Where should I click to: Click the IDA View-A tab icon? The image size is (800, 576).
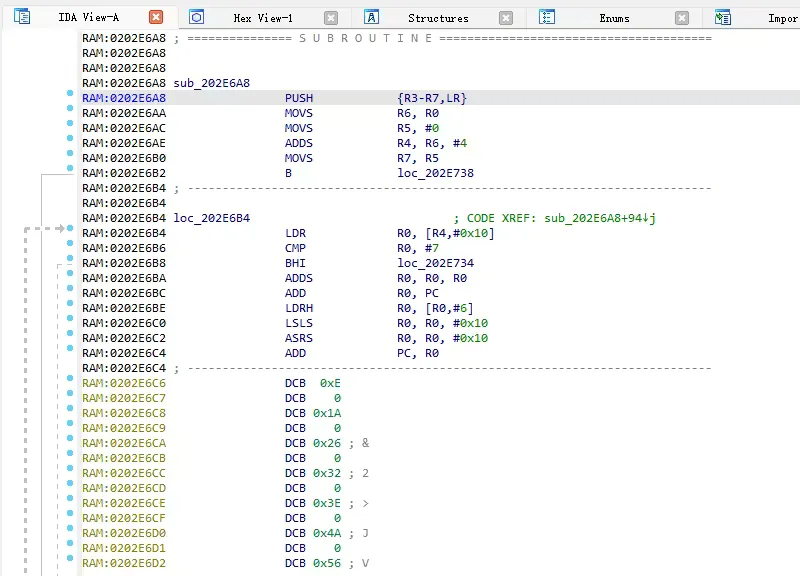coord(21,17)
